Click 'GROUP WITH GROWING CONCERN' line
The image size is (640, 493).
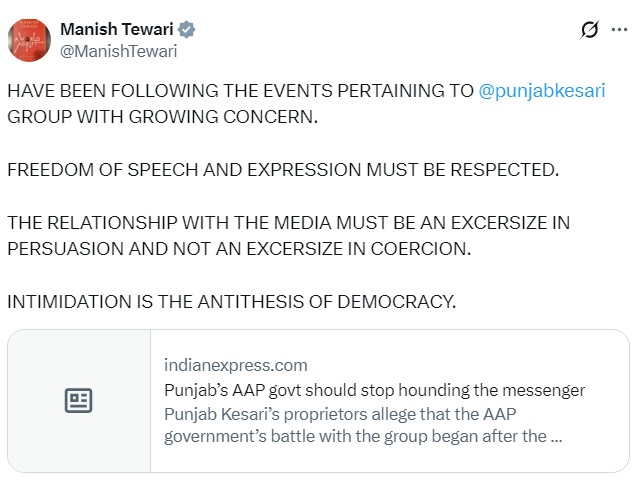pos(162,116)
